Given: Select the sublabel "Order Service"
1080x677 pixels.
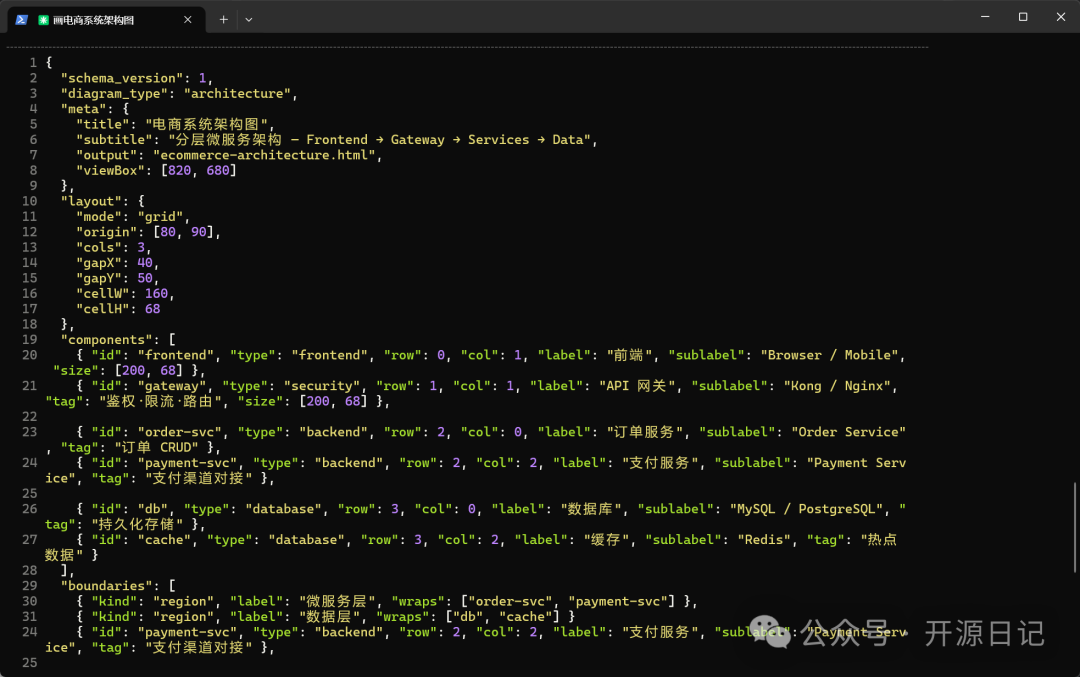Looking at the screenshot, I should [849, 432].
